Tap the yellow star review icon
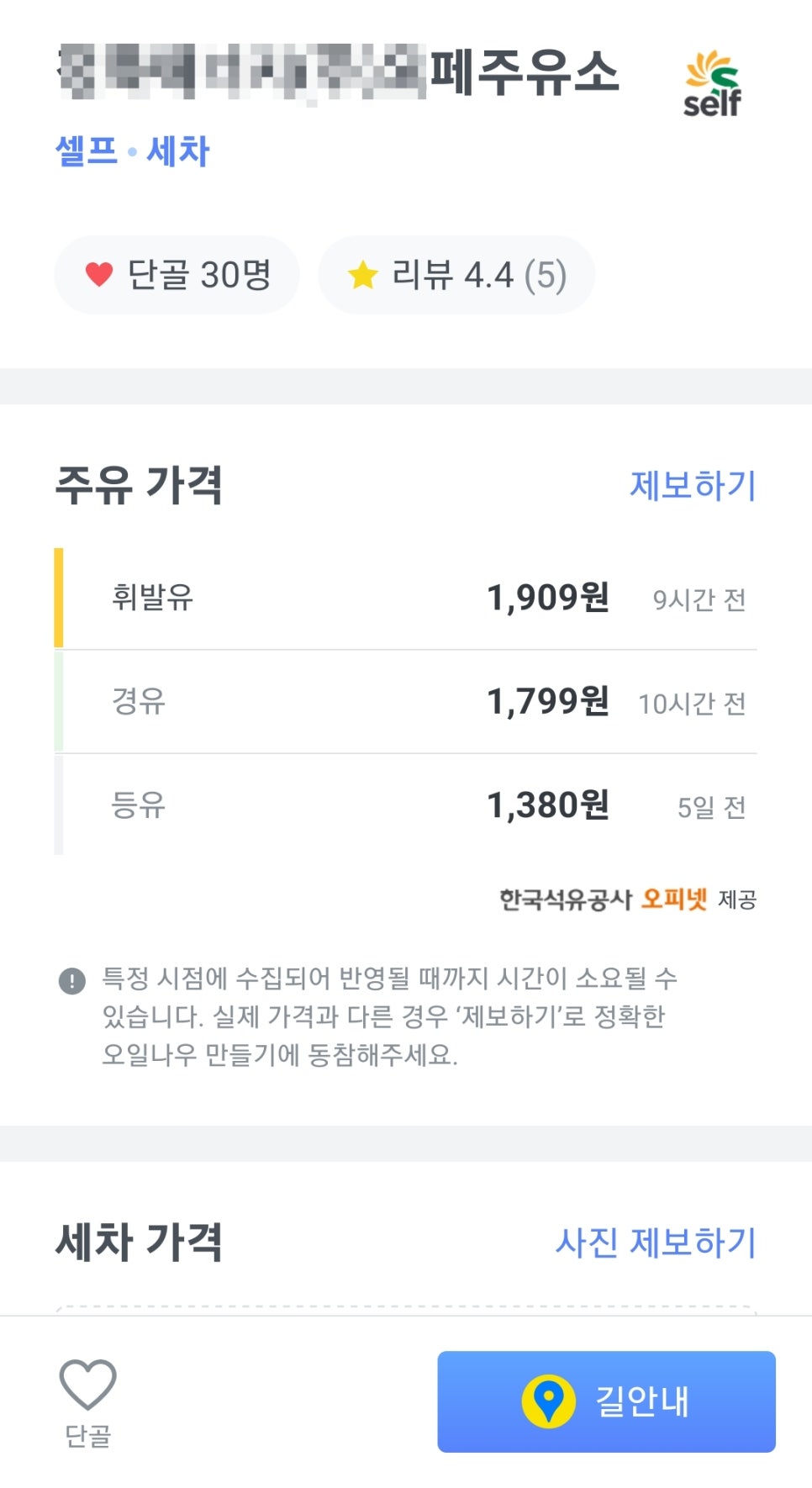This screenshot has height=1488, width=812. (363, 275)
